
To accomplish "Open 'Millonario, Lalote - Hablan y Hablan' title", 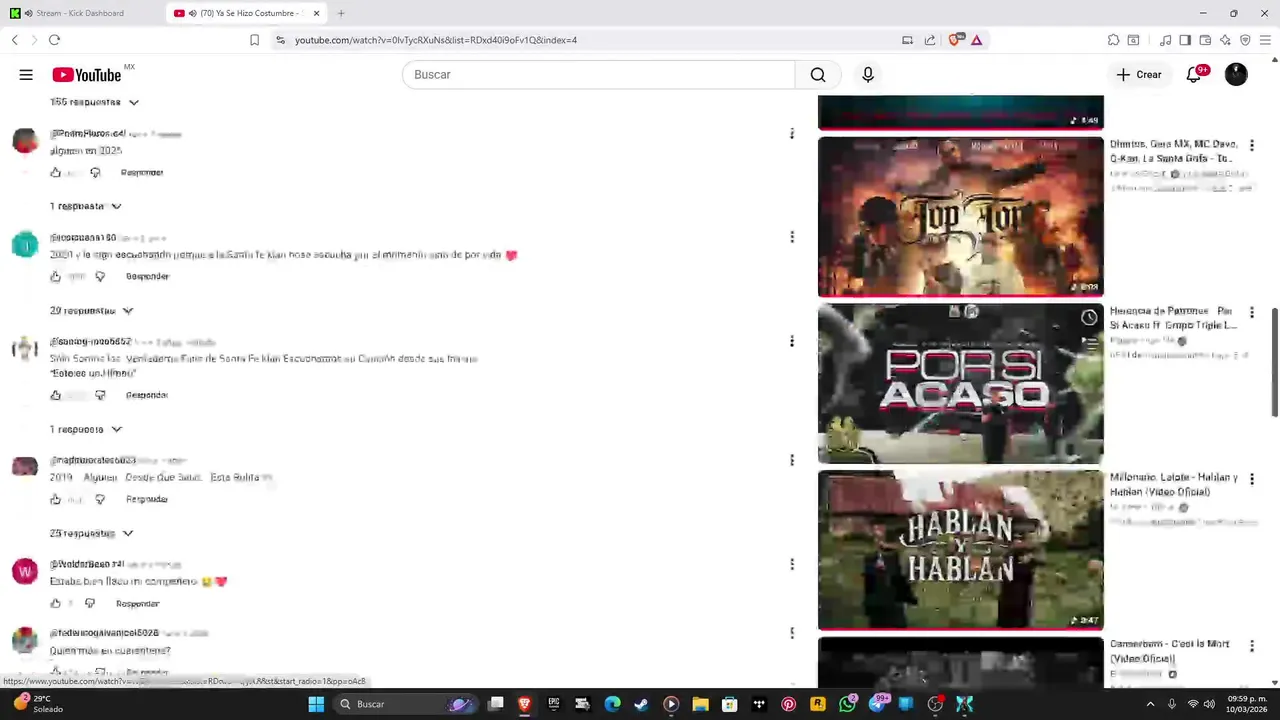I will 1174,485.
